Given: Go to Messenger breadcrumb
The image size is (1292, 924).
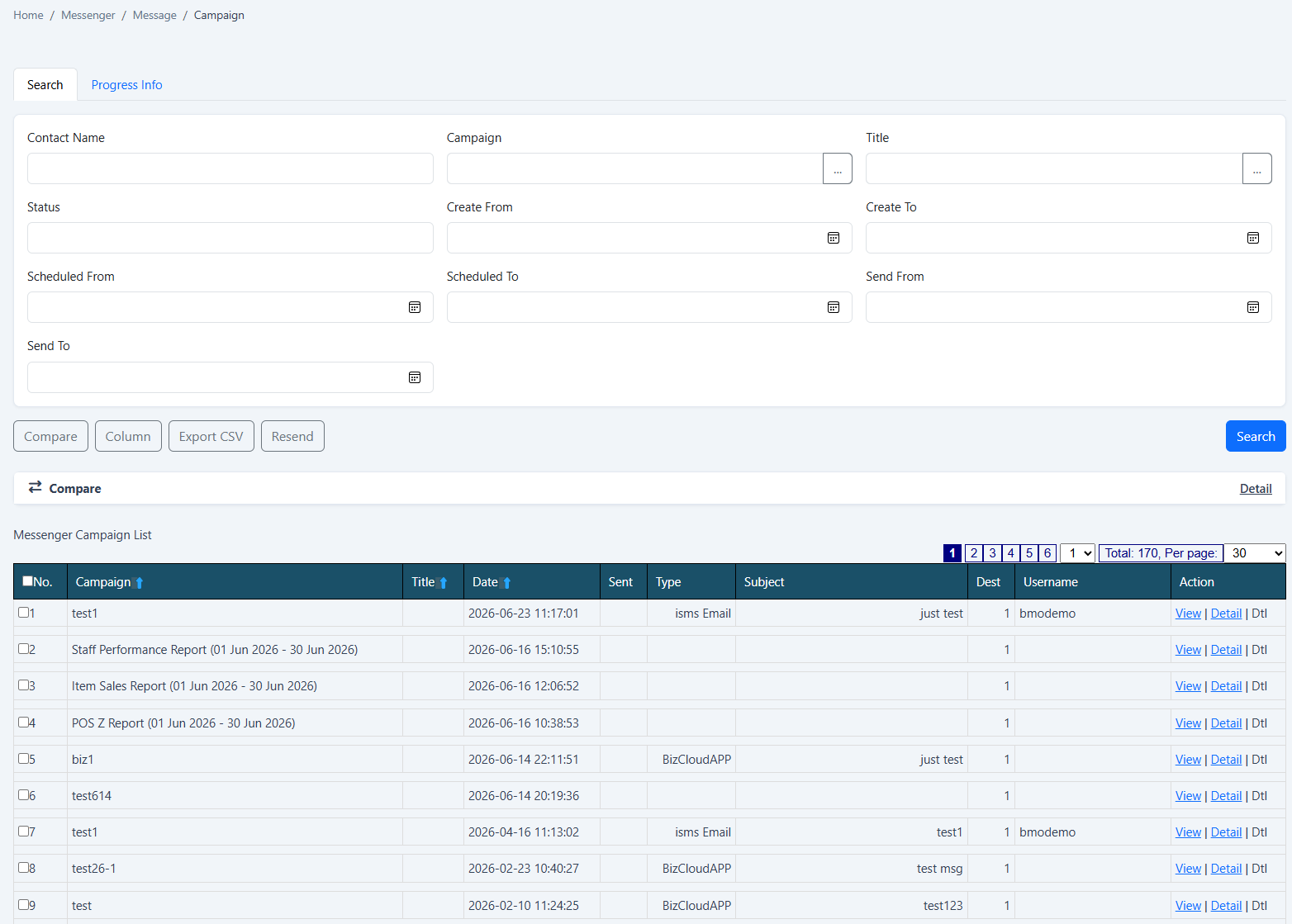Looking at the screenshot, I should tap(88, 15).
